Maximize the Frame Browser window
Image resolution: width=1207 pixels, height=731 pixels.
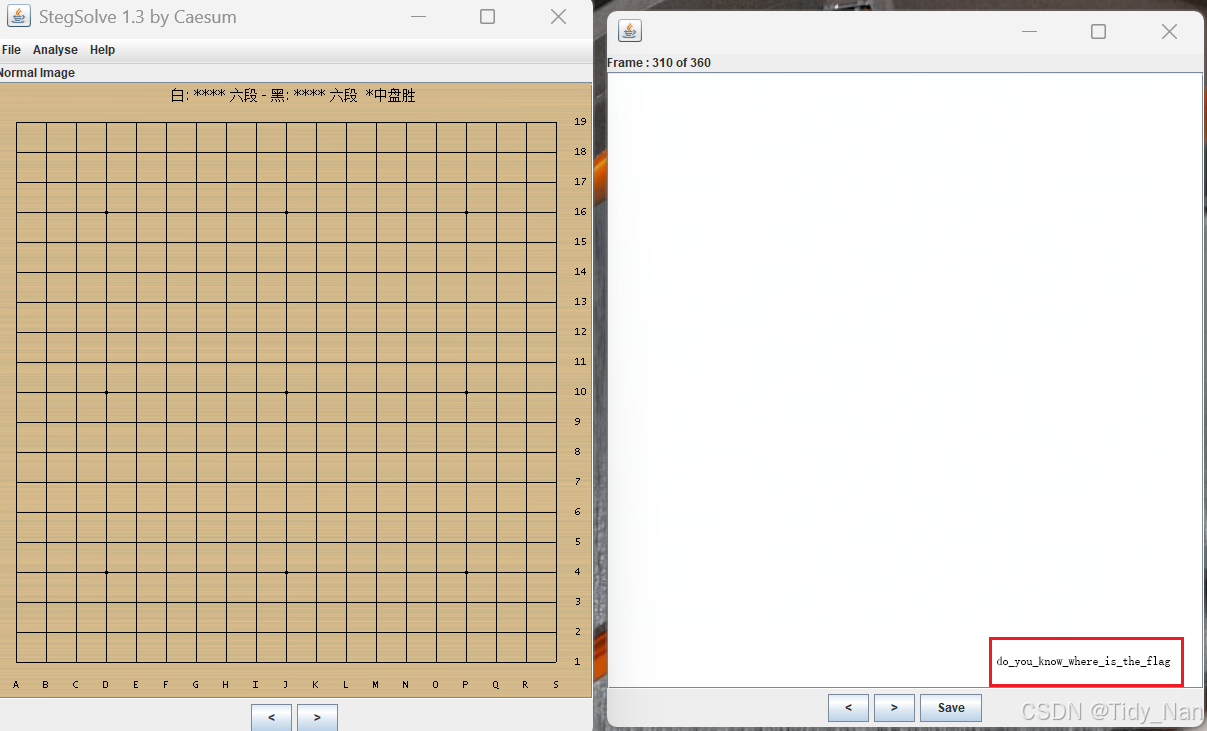tap(1098, 31)
